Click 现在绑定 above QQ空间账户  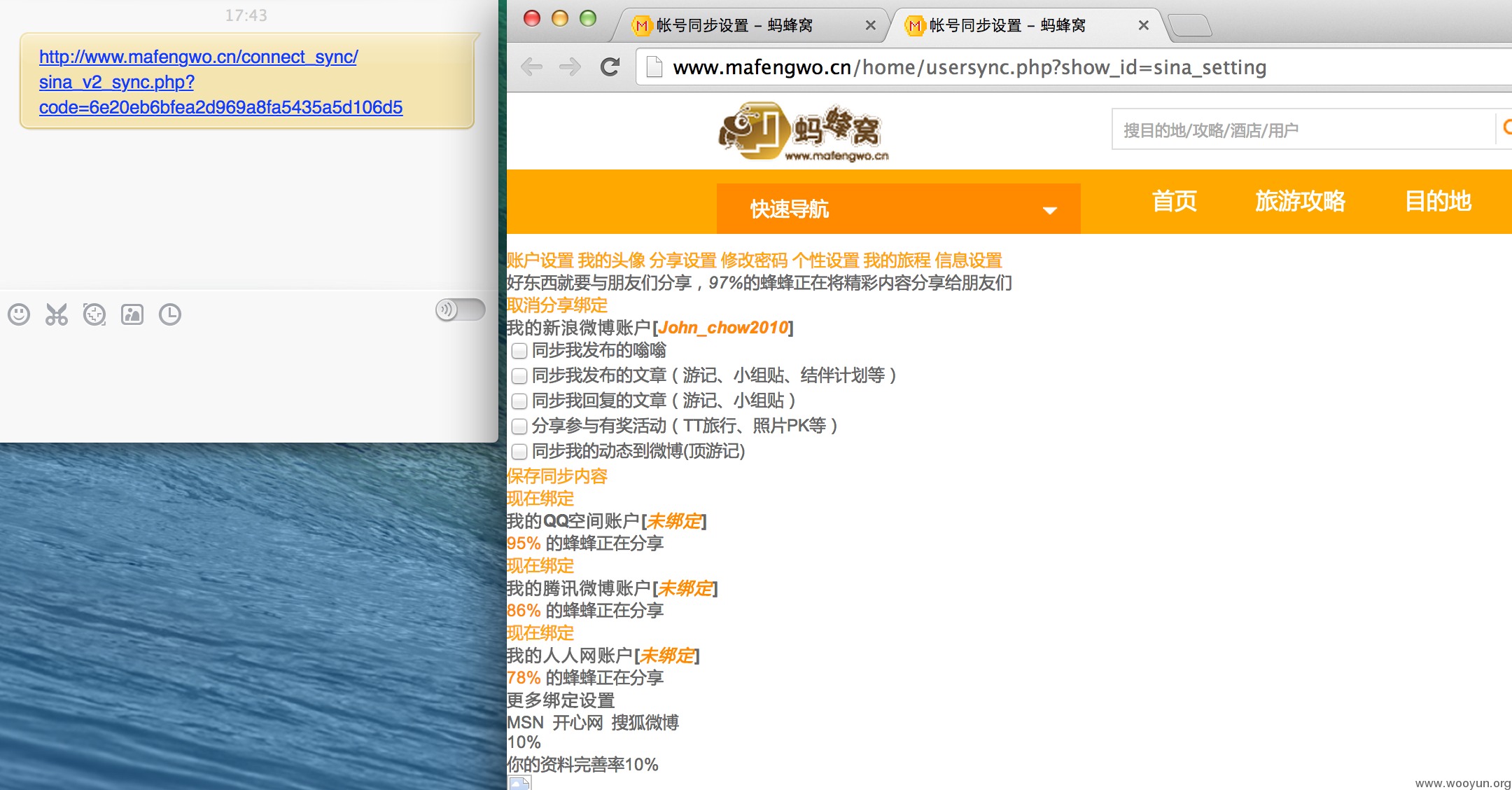coord(540,499)
